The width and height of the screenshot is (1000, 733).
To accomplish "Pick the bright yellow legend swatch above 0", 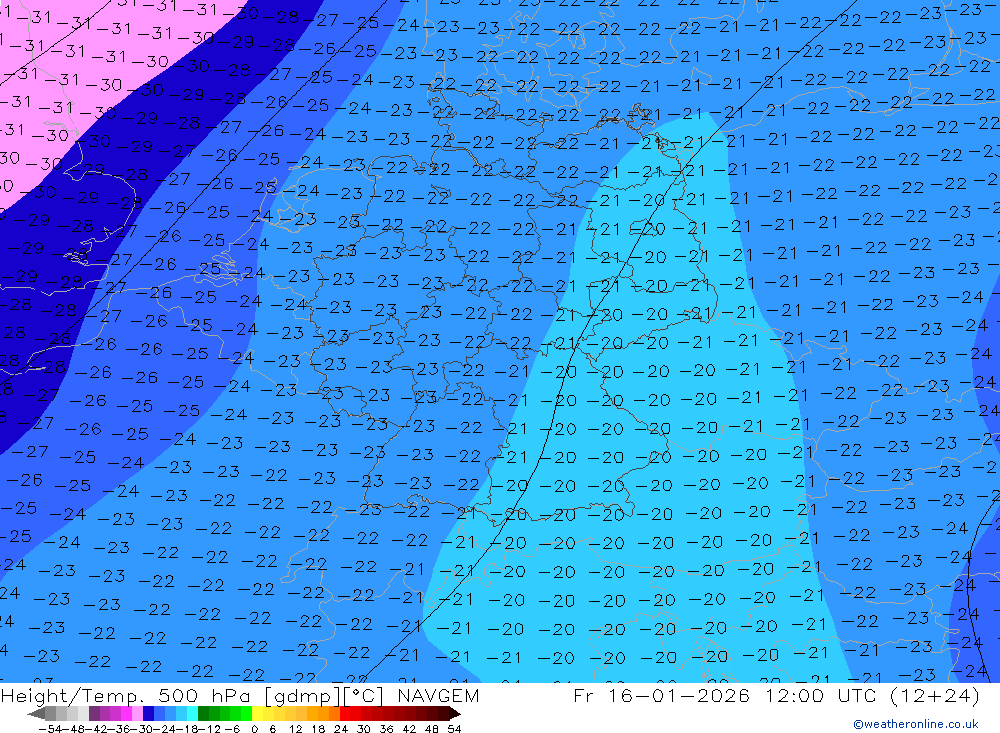I will coord(258,713).
